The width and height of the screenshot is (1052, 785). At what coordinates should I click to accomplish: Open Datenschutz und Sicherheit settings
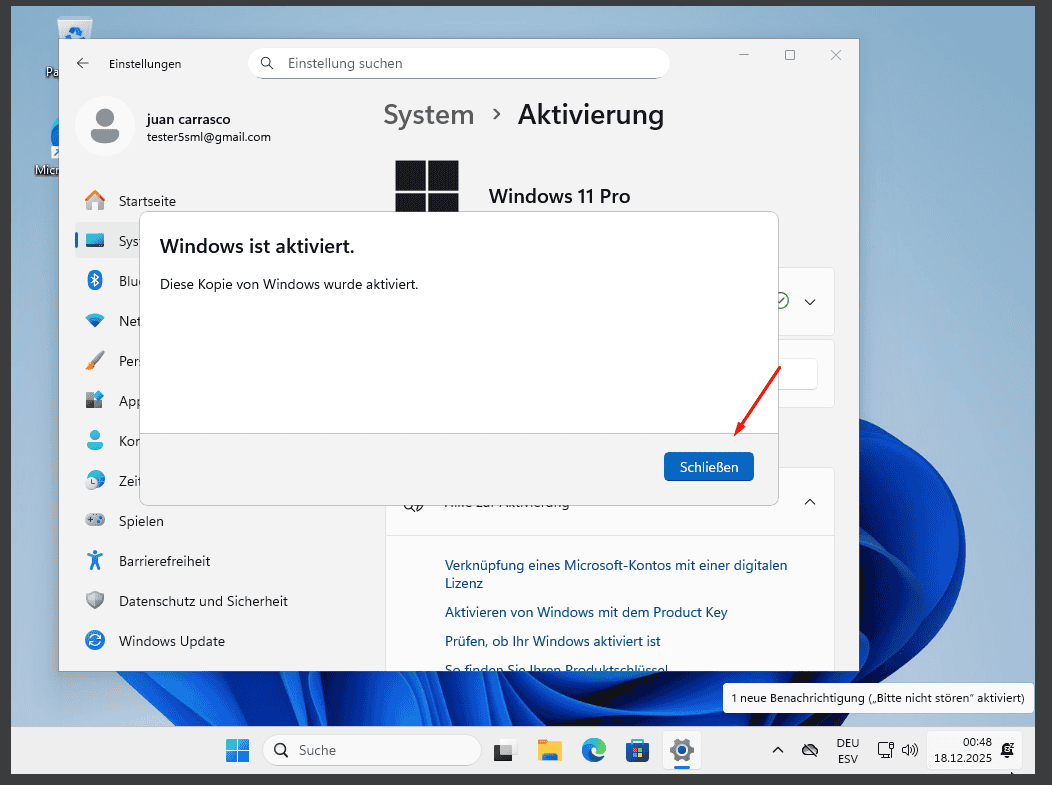(x=203, y=601)
